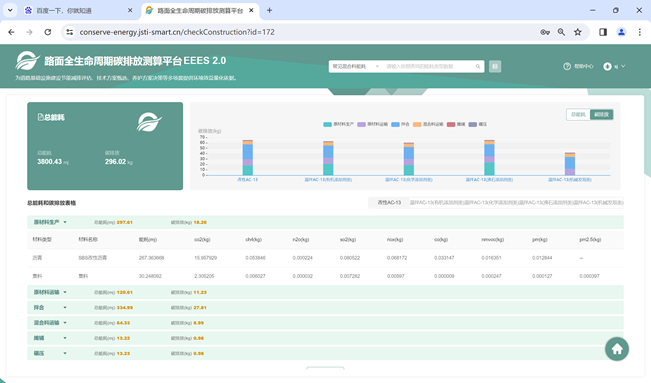Bookmark this page with star icon
Image resolution: width=651 pixels, height=383 pixels.
point(578,32)
